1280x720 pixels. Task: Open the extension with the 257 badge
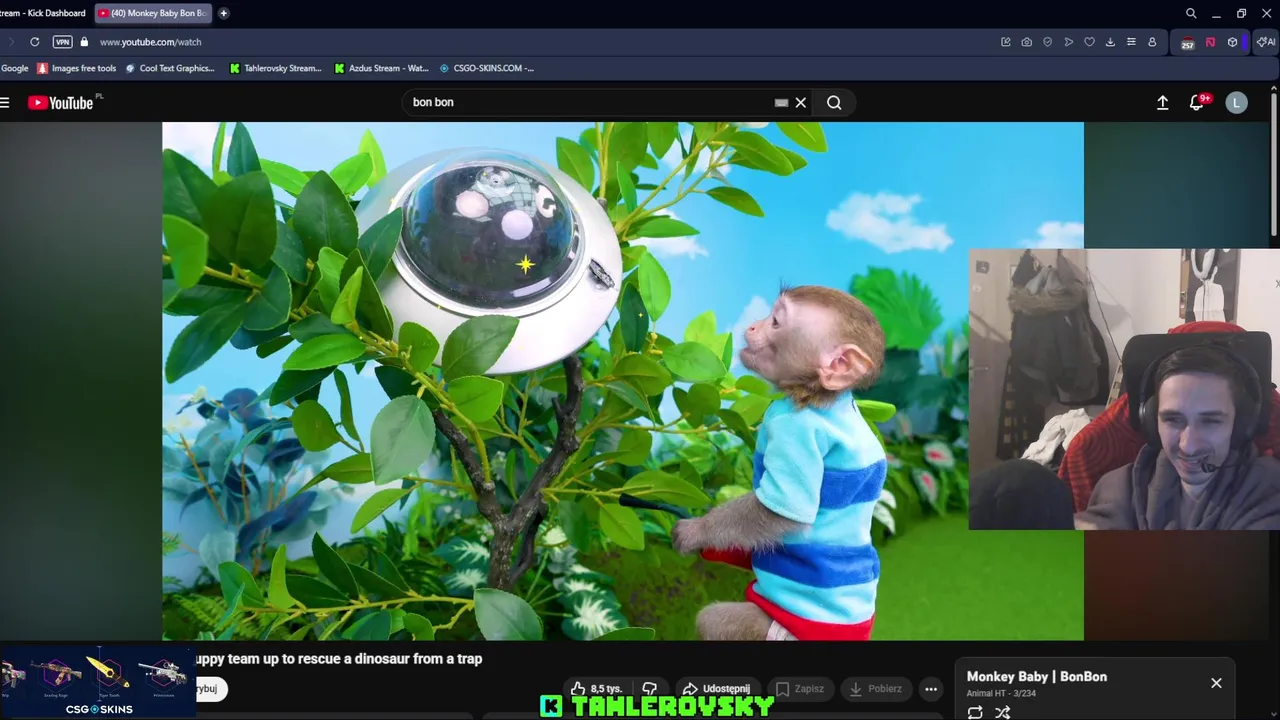tap(1187, 43)
